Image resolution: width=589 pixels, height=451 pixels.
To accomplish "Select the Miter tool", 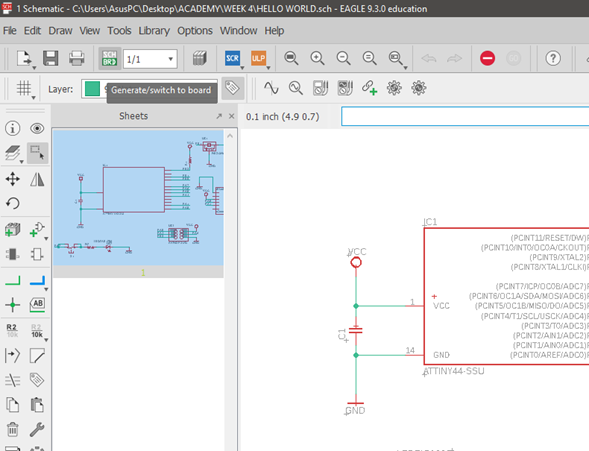I will pyautogui.click(x=37, y=355).
